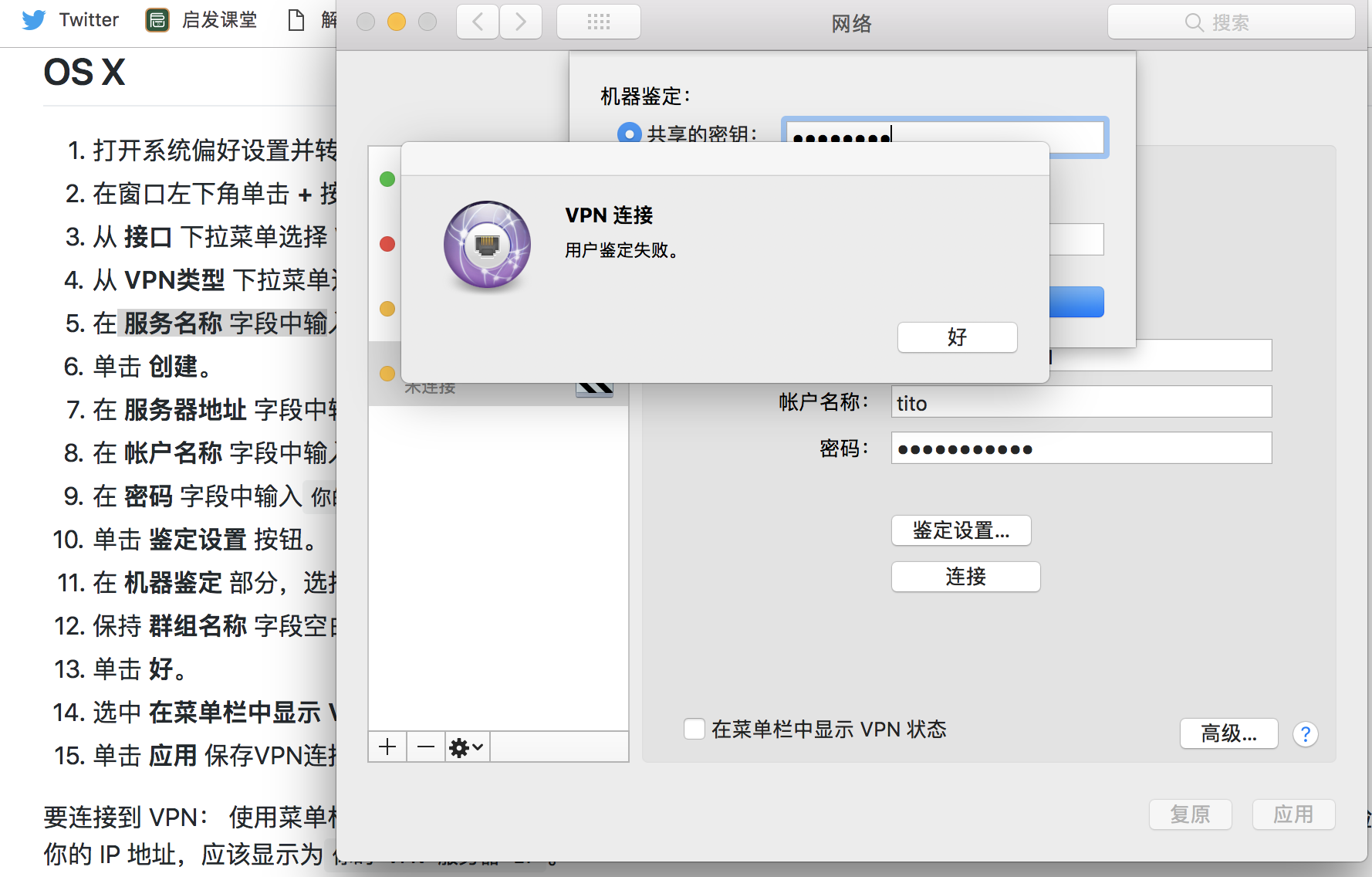
Task: Open the Twitter bookmark in browser
Action: pos(89,20)
